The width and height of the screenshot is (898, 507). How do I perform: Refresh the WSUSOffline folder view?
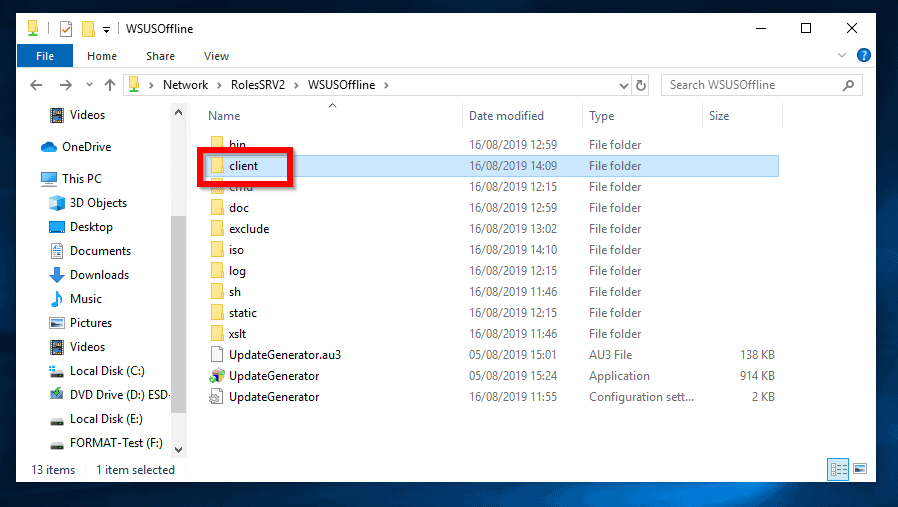tap(641, 85)
